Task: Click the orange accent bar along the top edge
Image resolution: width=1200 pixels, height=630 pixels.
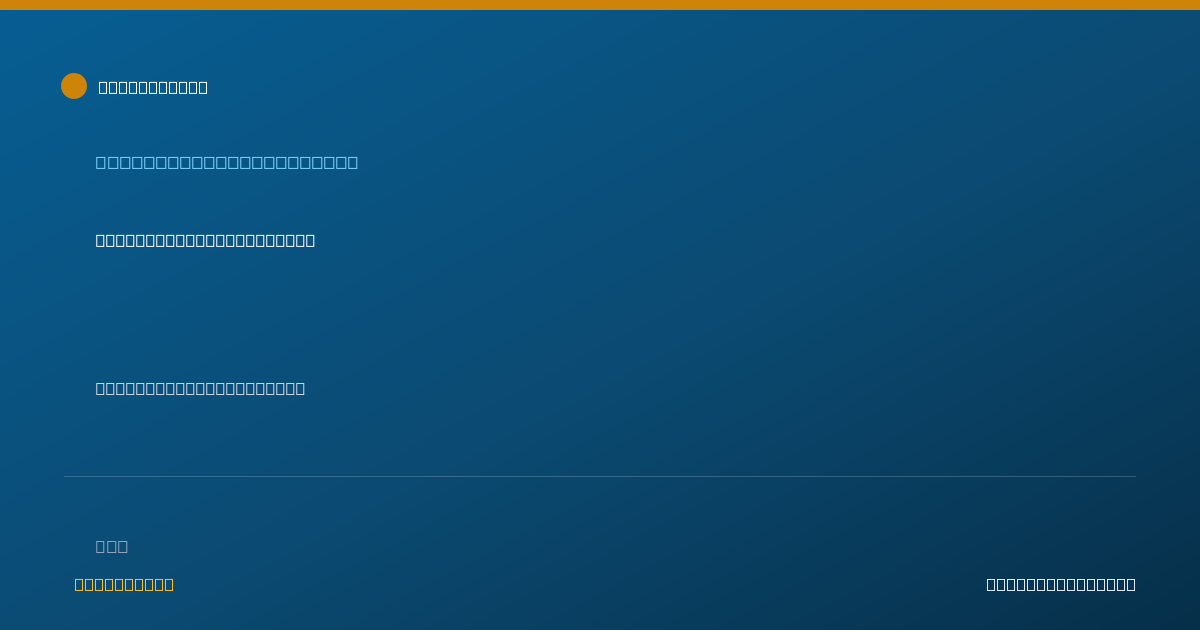Action: [x=600, y=5]
